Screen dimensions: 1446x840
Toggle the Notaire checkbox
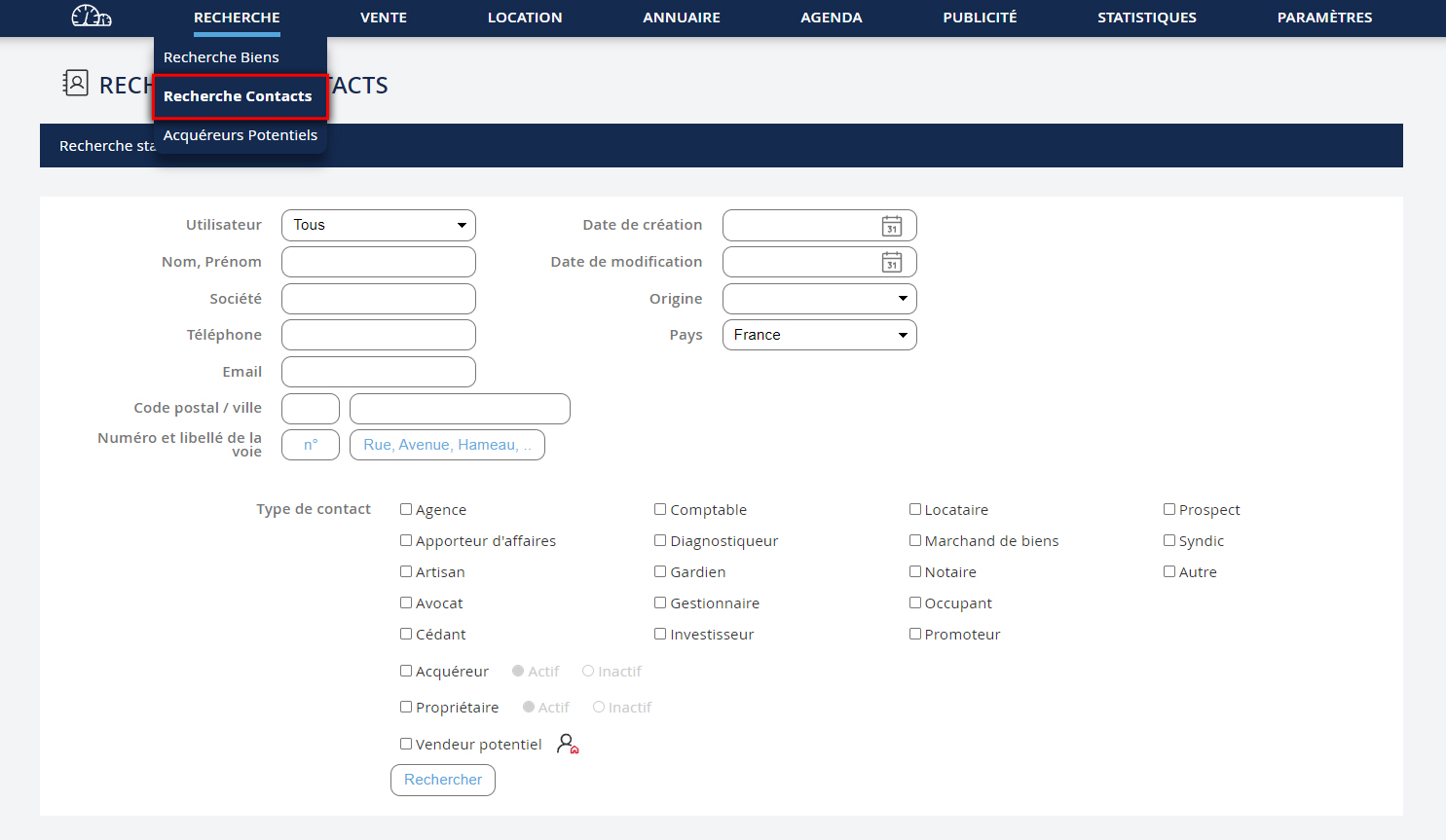pyautogui.click(x=915, y=571)
